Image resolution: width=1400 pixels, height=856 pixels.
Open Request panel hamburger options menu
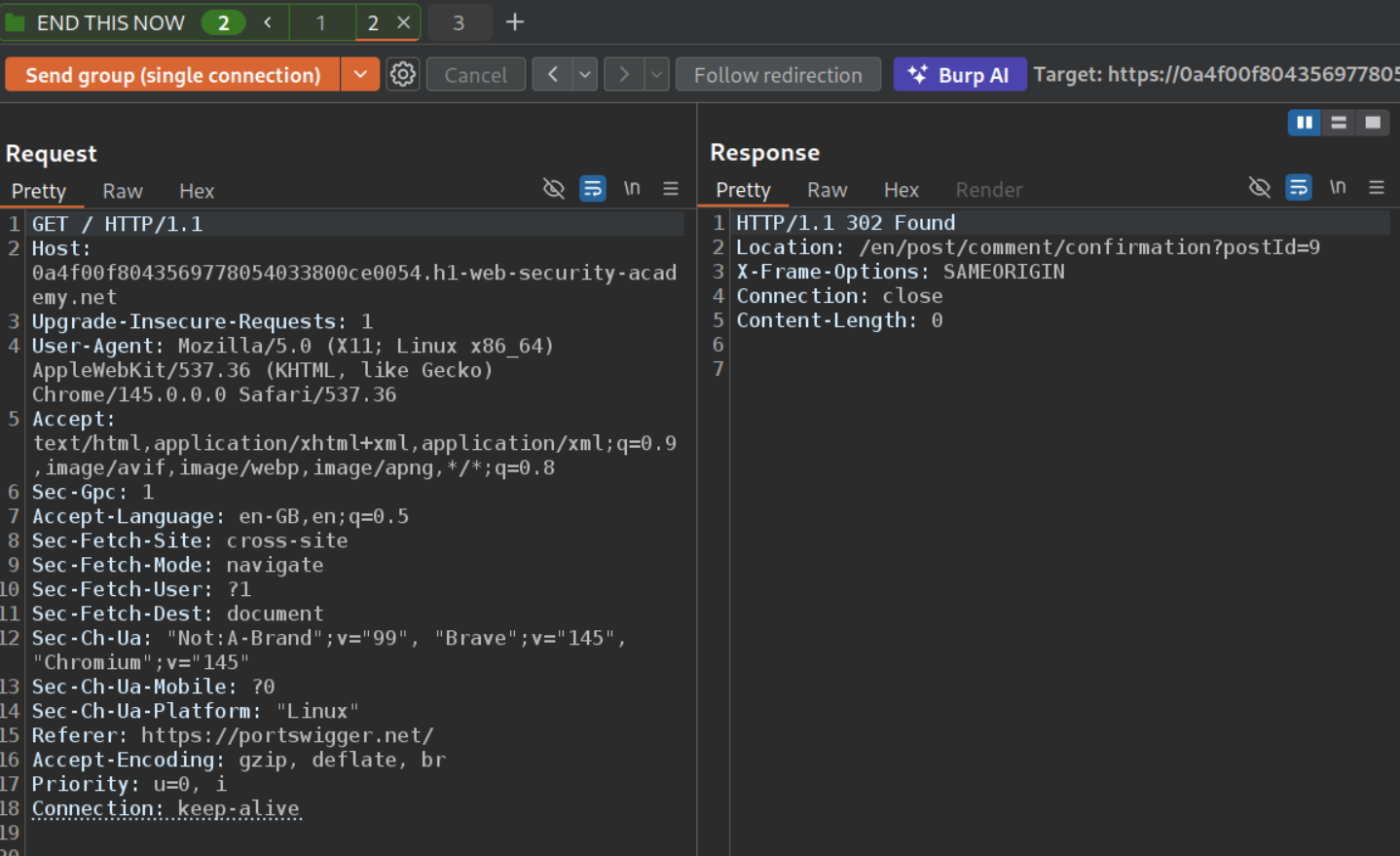(671, 188)
